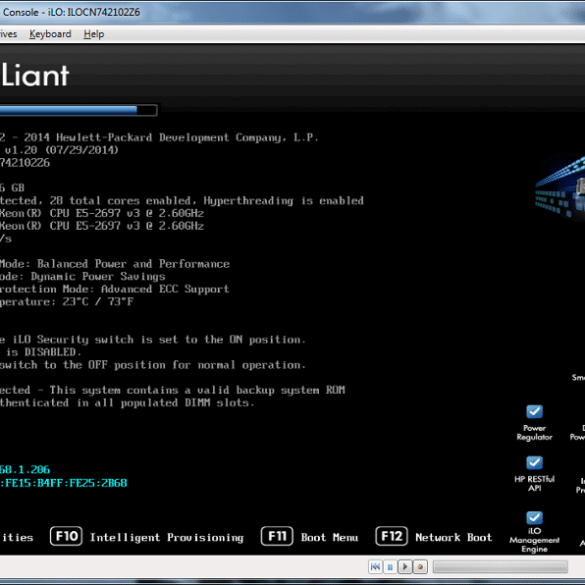585x585 pixels.
Task: Click the server graphic image at right
Action: [x=560, y=188]
